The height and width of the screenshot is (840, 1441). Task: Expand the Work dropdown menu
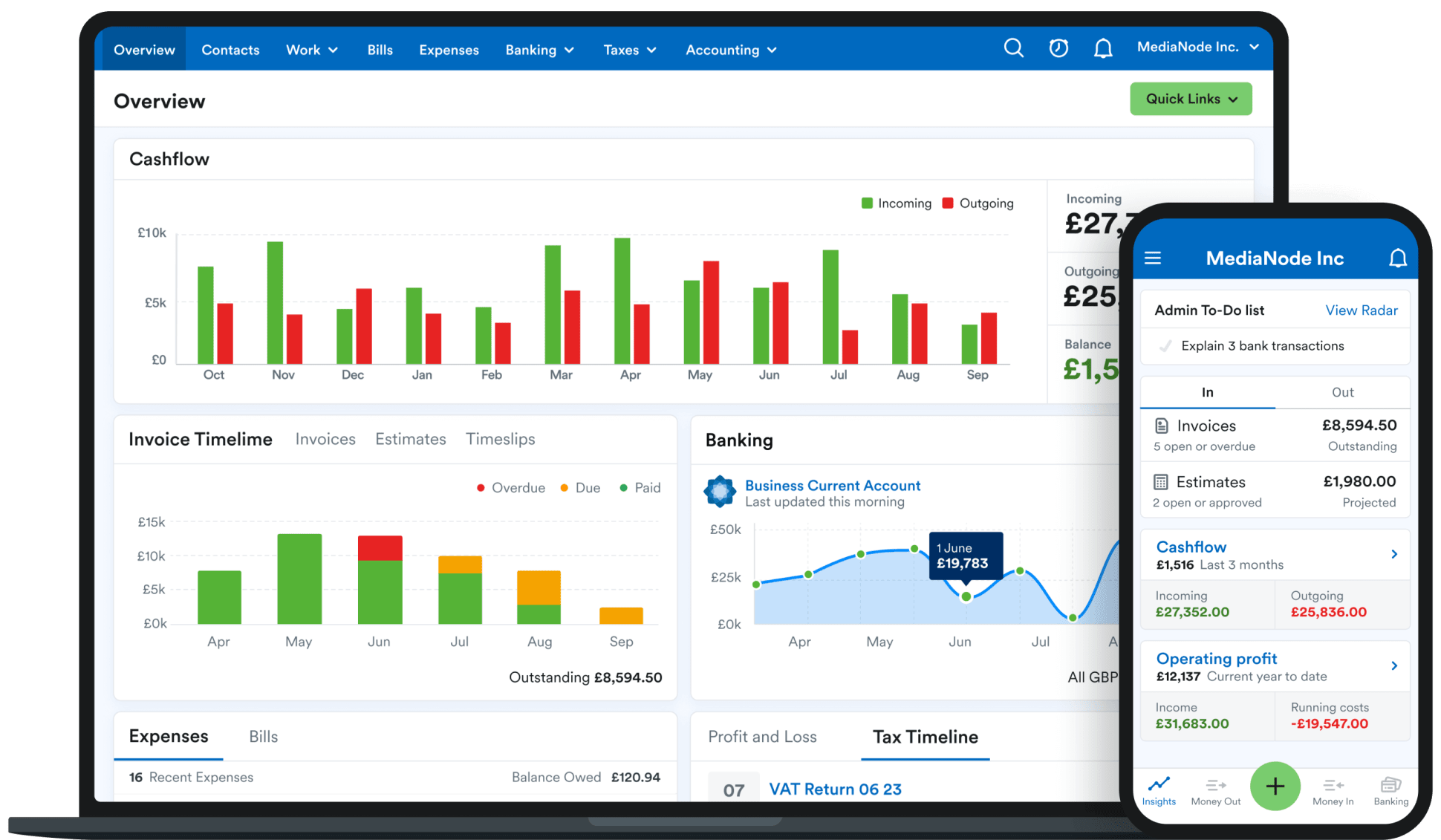311,49
